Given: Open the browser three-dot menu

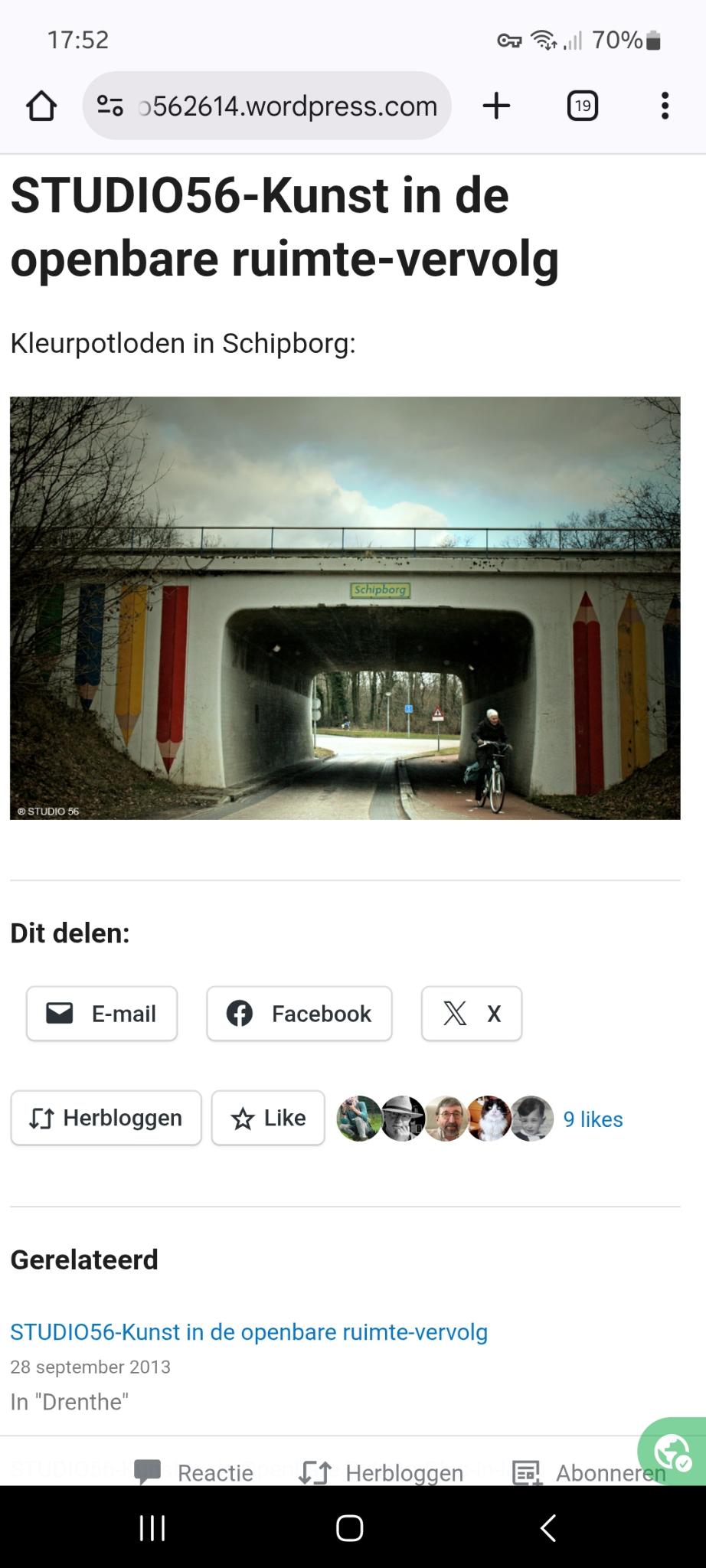Looking at the screenshot, I should (665, 106).
